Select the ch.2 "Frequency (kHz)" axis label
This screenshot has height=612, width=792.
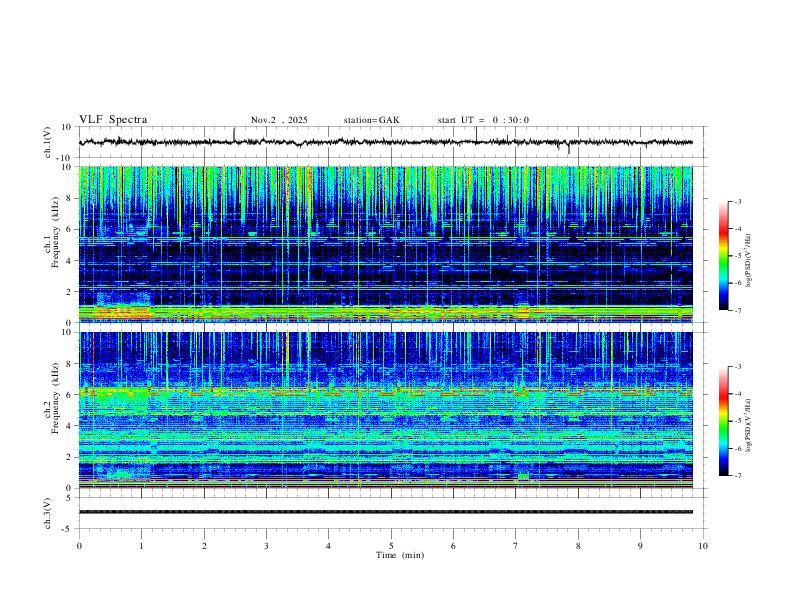click(x=55, y=398)
